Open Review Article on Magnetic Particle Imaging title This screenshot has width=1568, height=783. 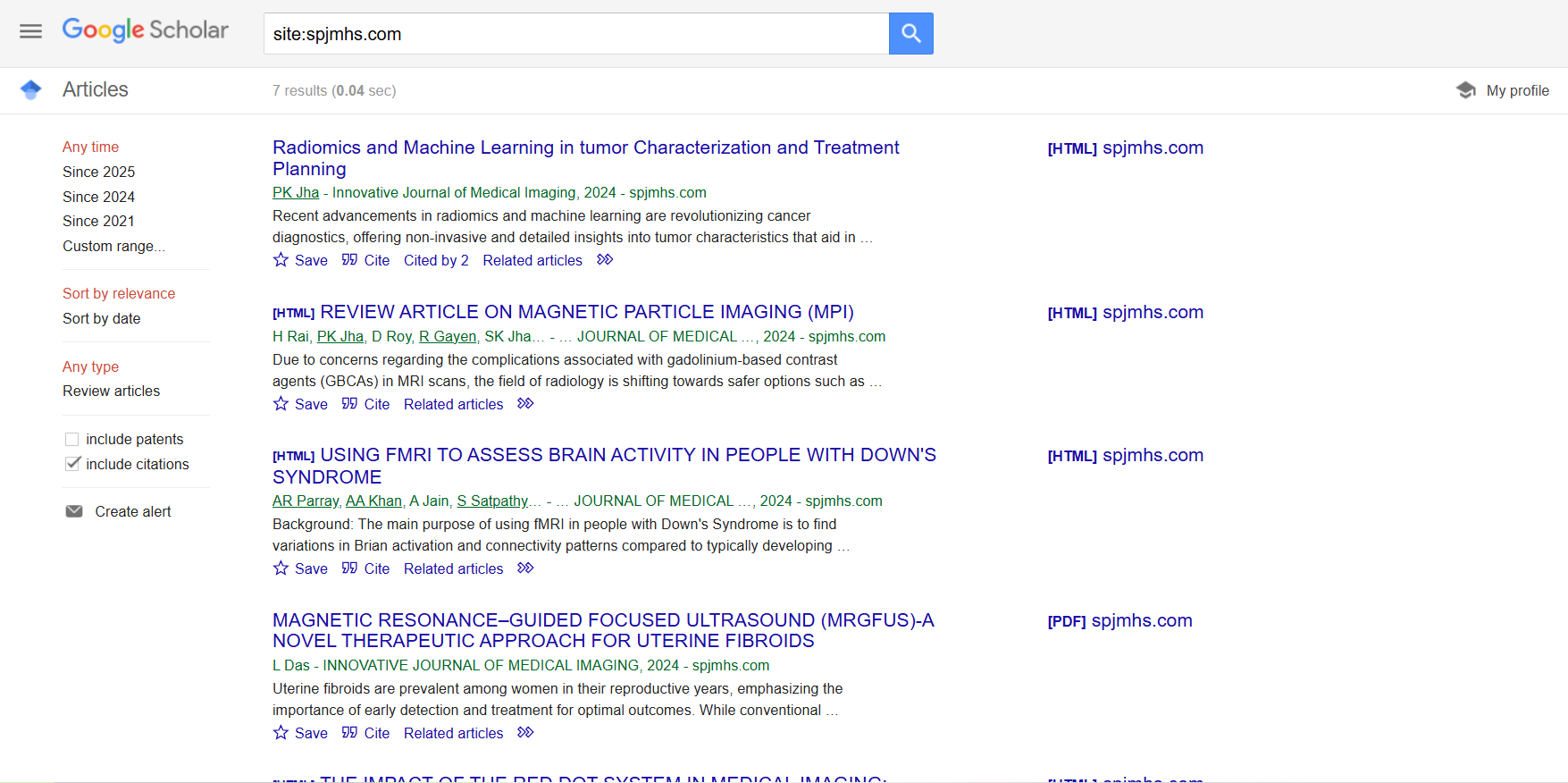pos(587,312)
